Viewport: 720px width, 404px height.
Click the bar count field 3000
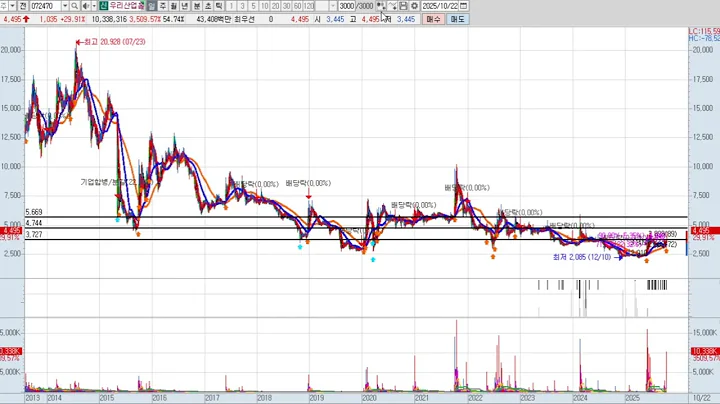coord(347,6)
